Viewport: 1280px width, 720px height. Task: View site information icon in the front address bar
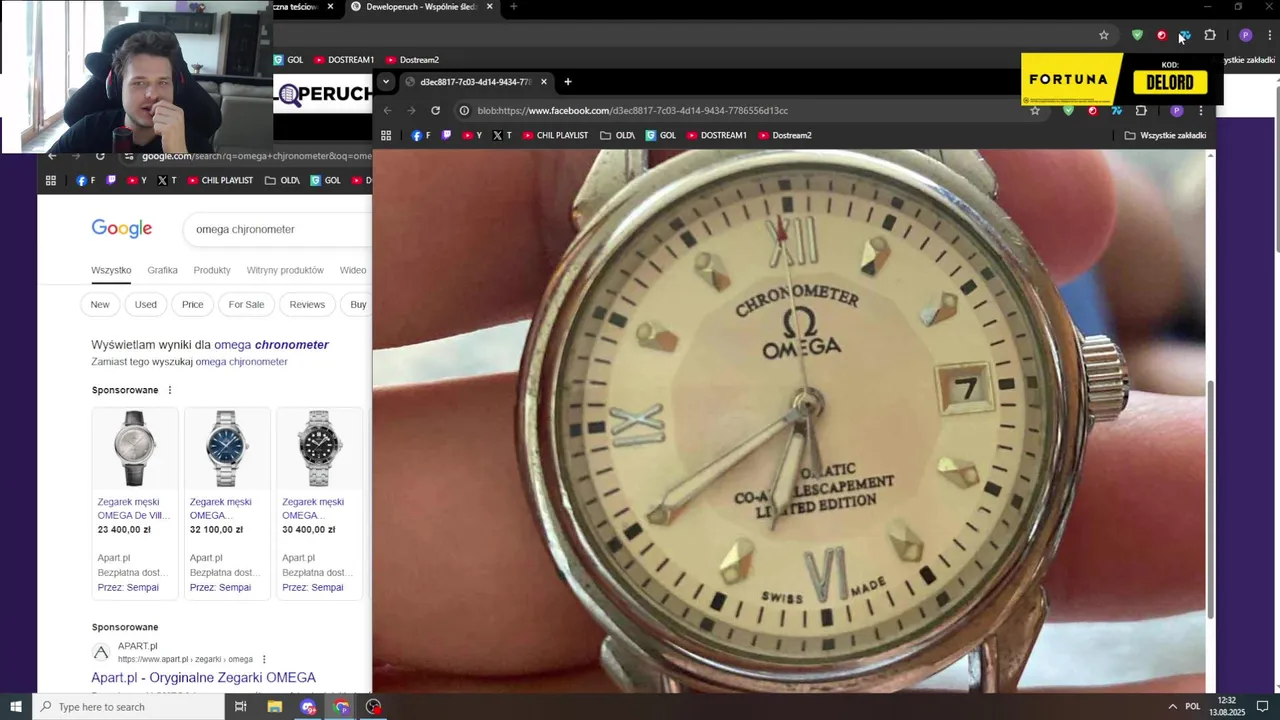[464, 111]
